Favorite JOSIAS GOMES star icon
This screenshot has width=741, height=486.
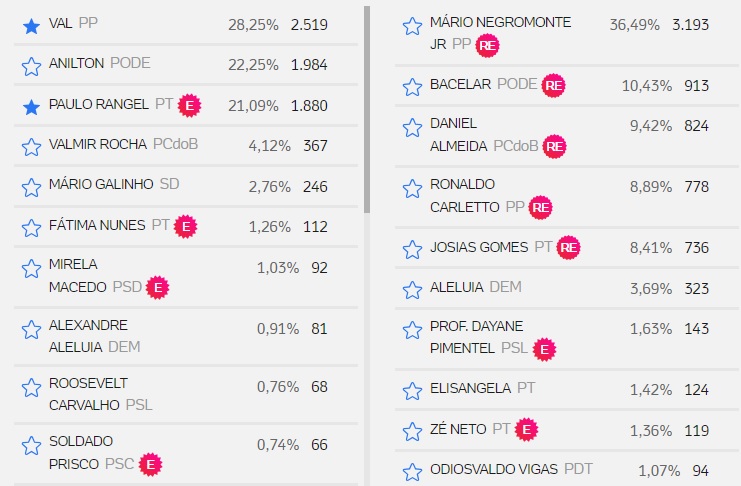[x=411, y=249]
